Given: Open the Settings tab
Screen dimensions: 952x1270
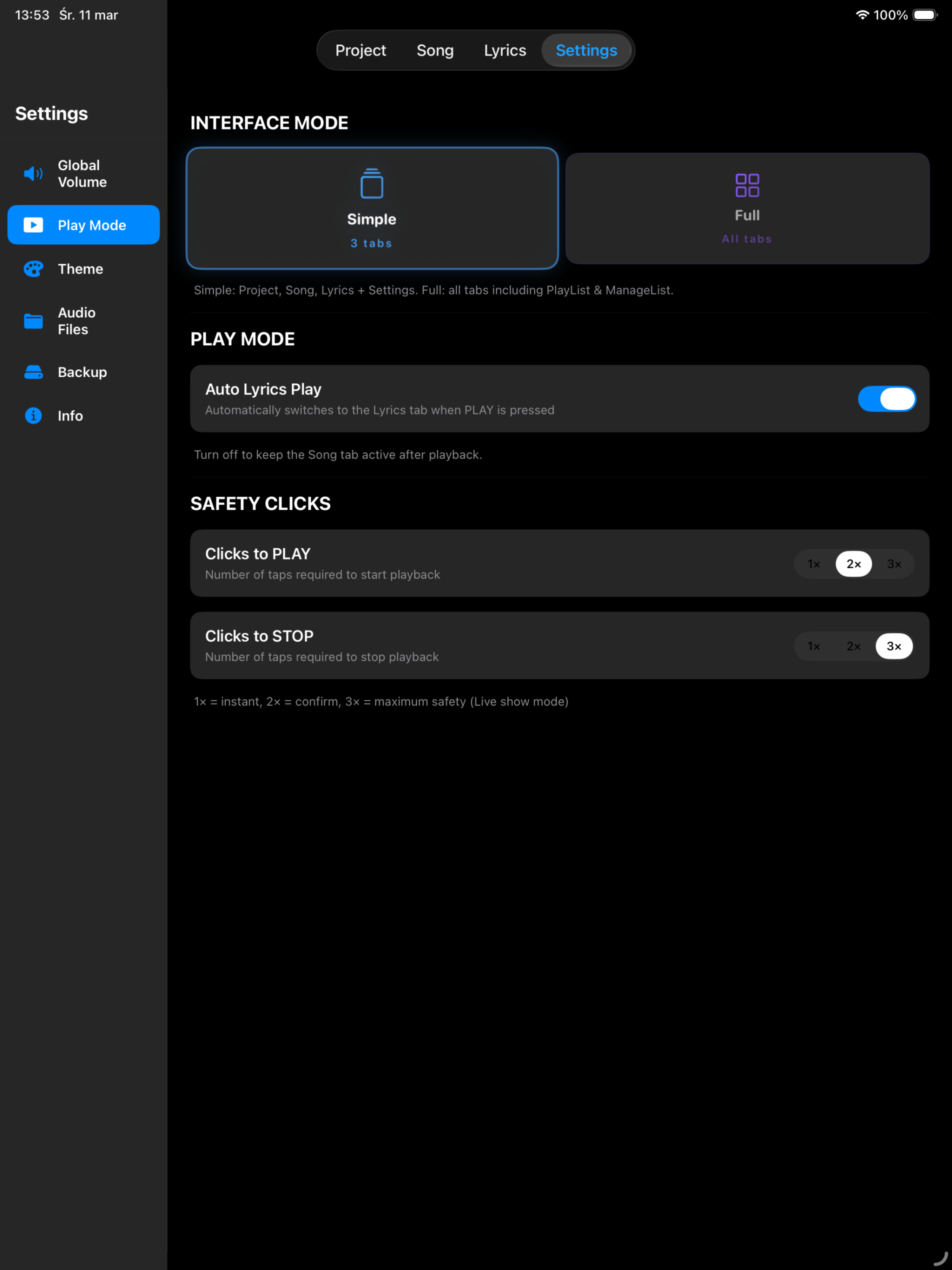Looking at the screenshot, I should click(585, 50).
